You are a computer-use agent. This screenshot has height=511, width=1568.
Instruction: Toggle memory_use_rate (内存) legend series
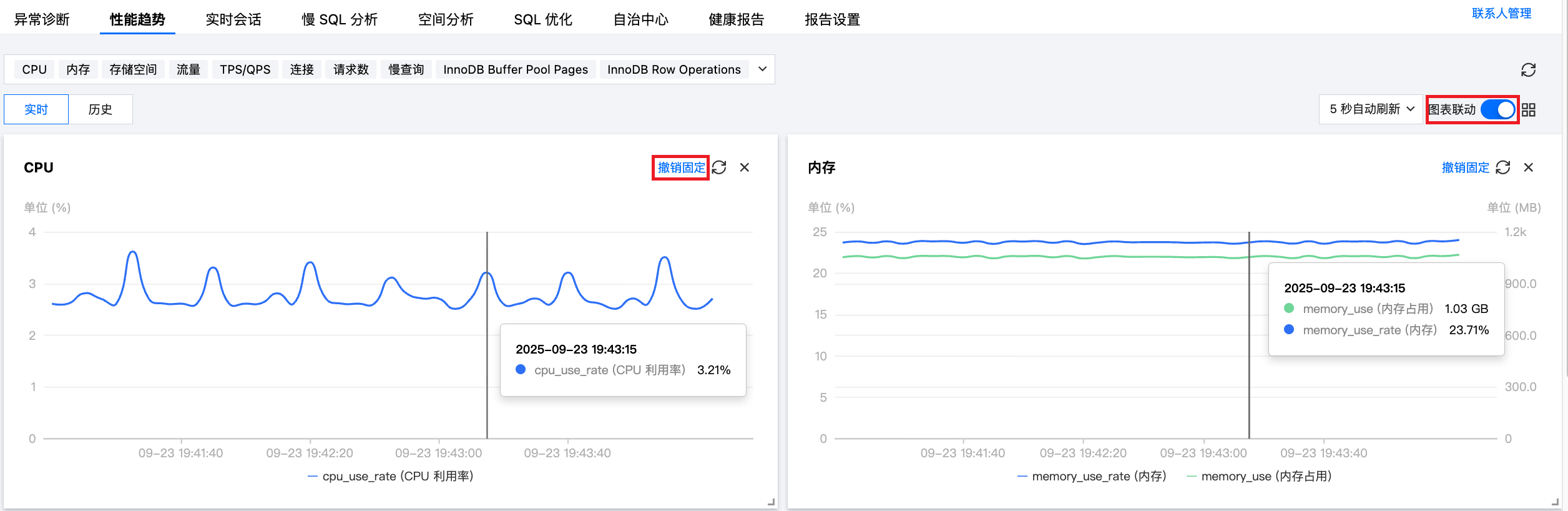(x=1092, y=476)
